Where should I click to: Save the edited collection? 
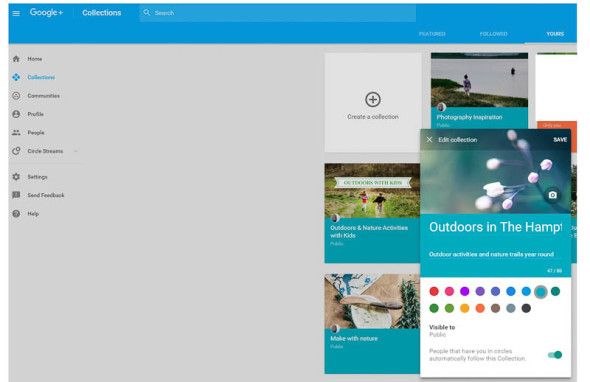click(560, 140)
